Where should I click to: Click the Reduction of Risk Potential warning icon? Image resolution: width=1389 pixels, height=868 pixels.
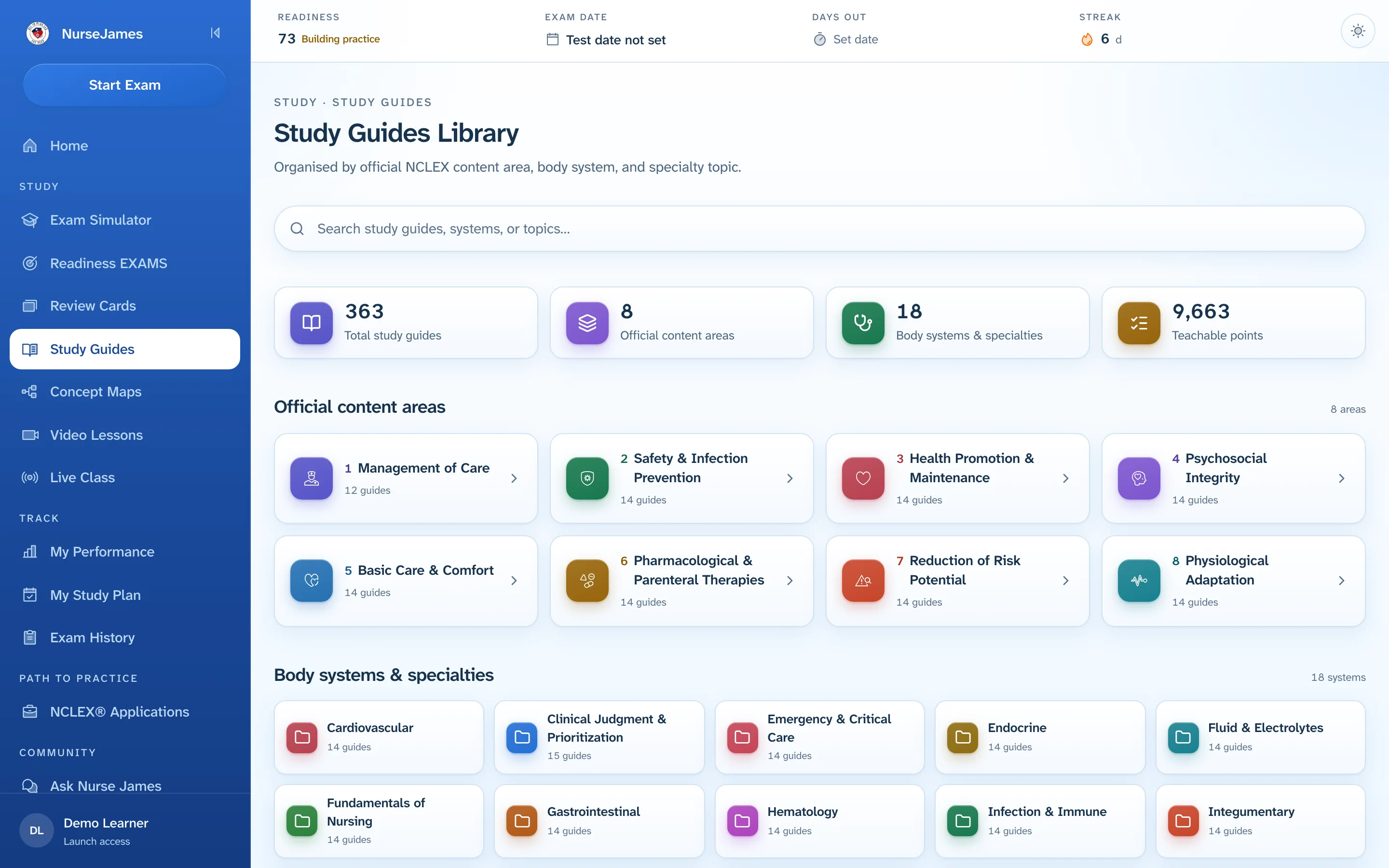pyautogui.click(x=863, y=581)
